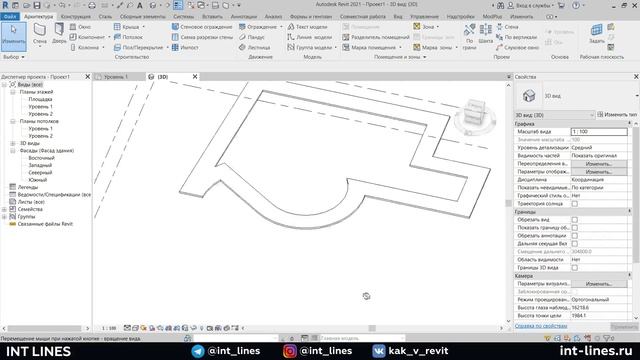The width and height of the screenshot is (640, 360).
Task: Expand the Группы node
Action: click(4, 216)
